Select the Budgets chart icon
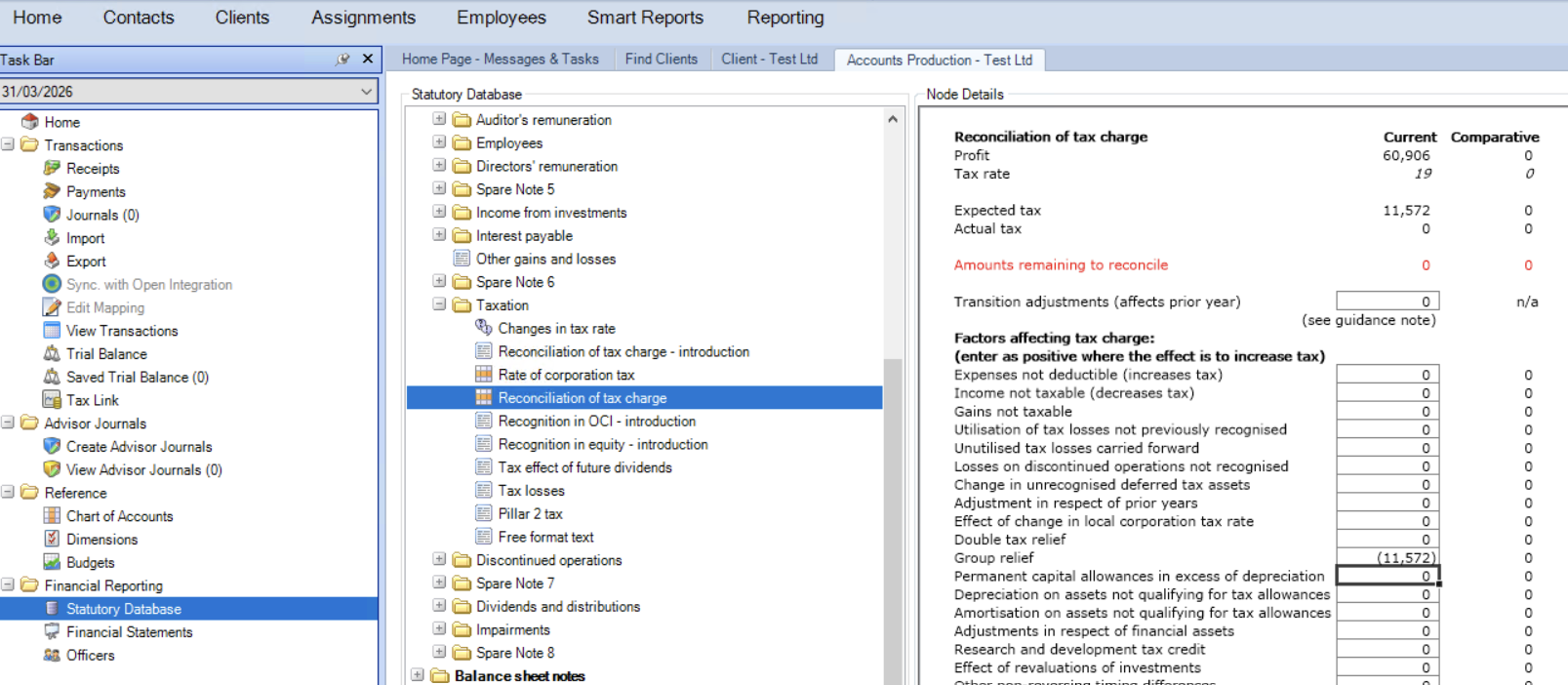Image resolution: width=1568 pixels, height=685 pixels. coord(52,562)
